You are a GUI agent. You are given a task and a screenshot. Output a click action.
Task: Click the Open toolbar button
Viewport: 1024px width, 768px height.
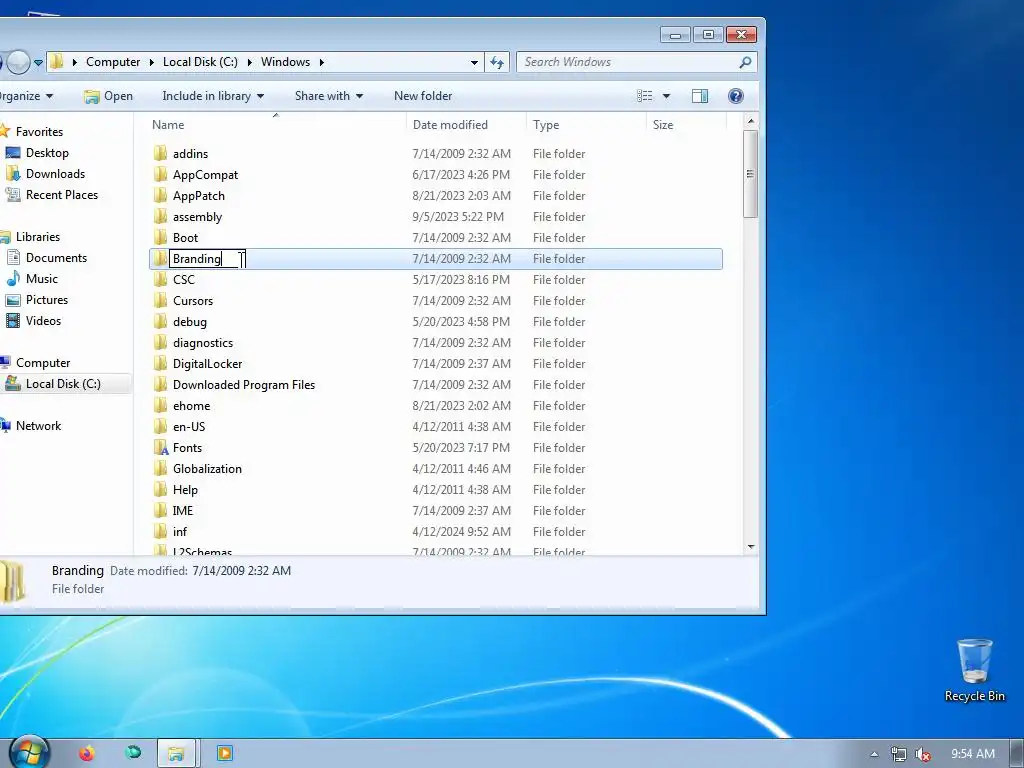tap(108, 96)
